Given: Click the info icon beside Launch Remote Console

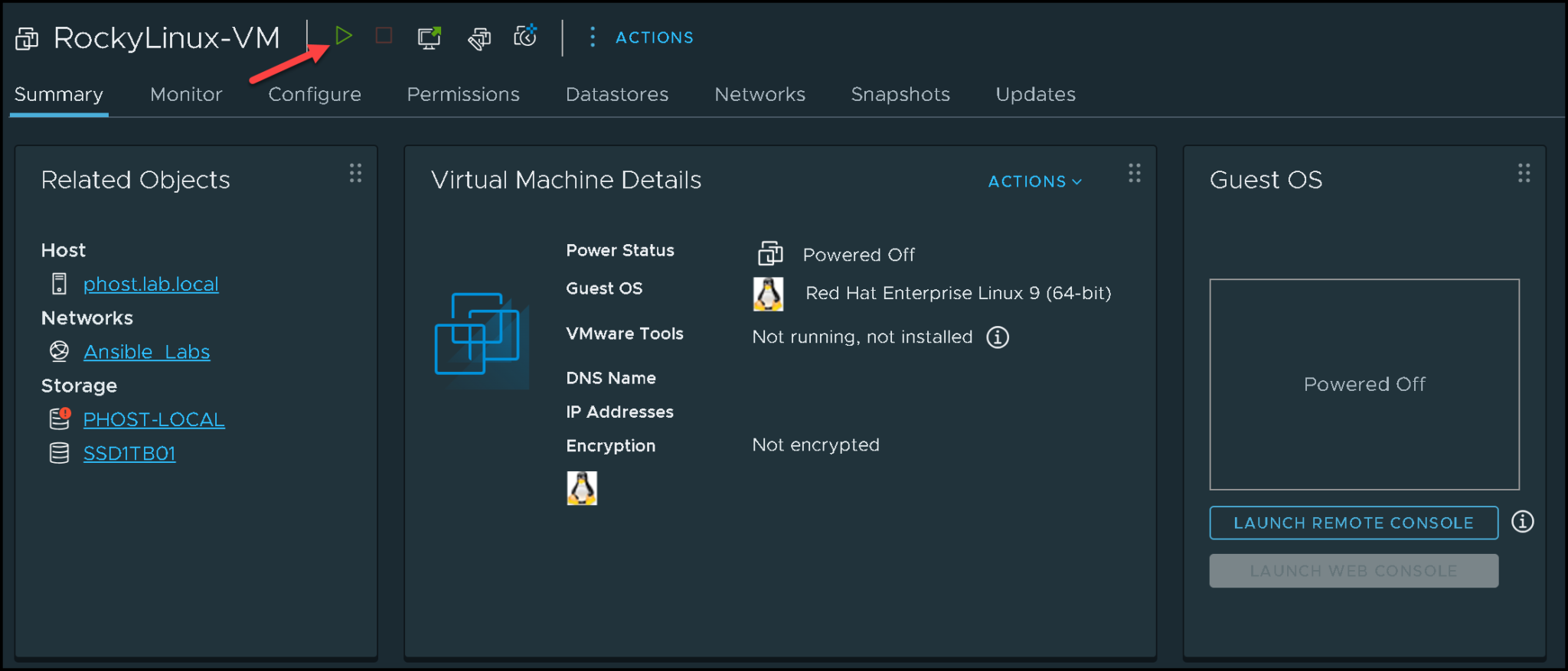Looking at the screenshot, I should (x=1522, y=522).
